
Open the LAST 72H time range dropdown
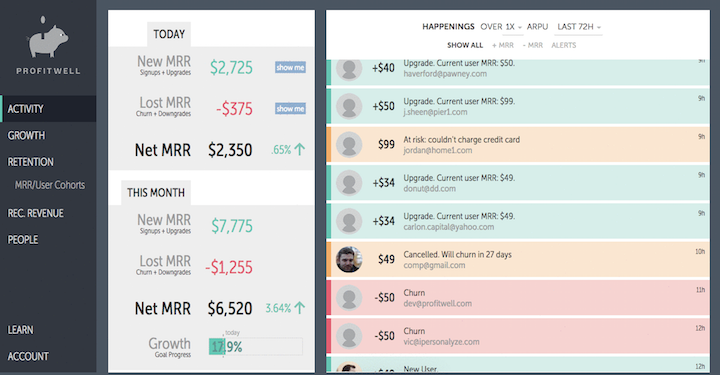[x=579, y=27]
